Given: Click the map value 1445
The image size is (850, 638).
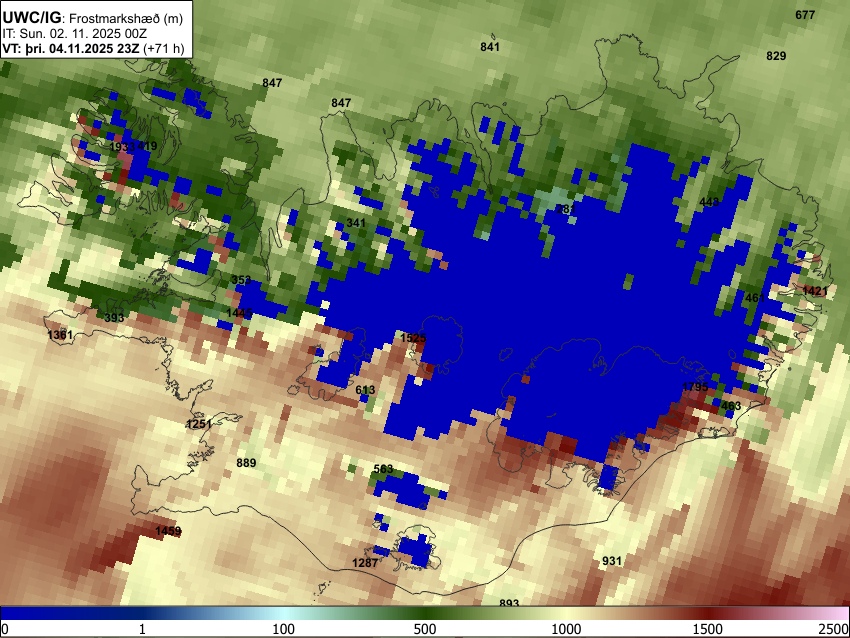Looking at the screenshot, I should (239, 313).
